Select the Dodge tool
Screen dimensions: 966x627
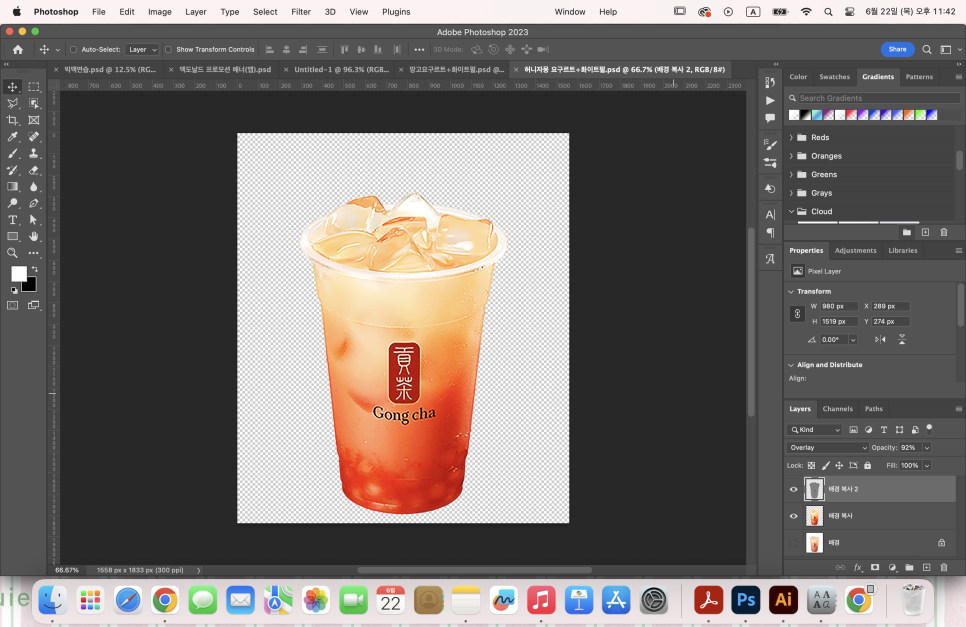[x=12, y=203]
